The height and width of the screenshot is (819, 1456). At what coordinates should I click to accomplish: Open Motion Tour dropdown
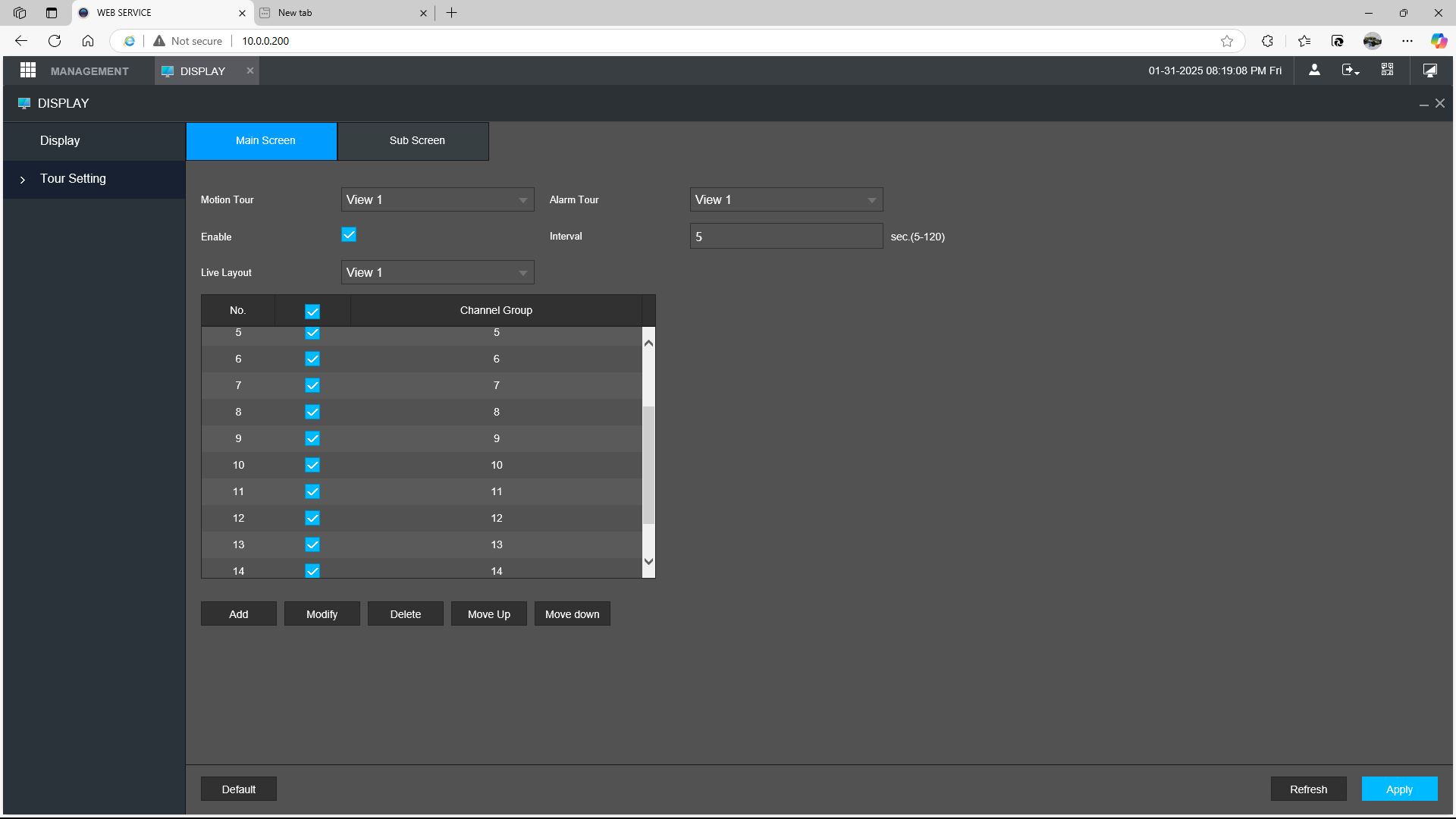(438, 199)
